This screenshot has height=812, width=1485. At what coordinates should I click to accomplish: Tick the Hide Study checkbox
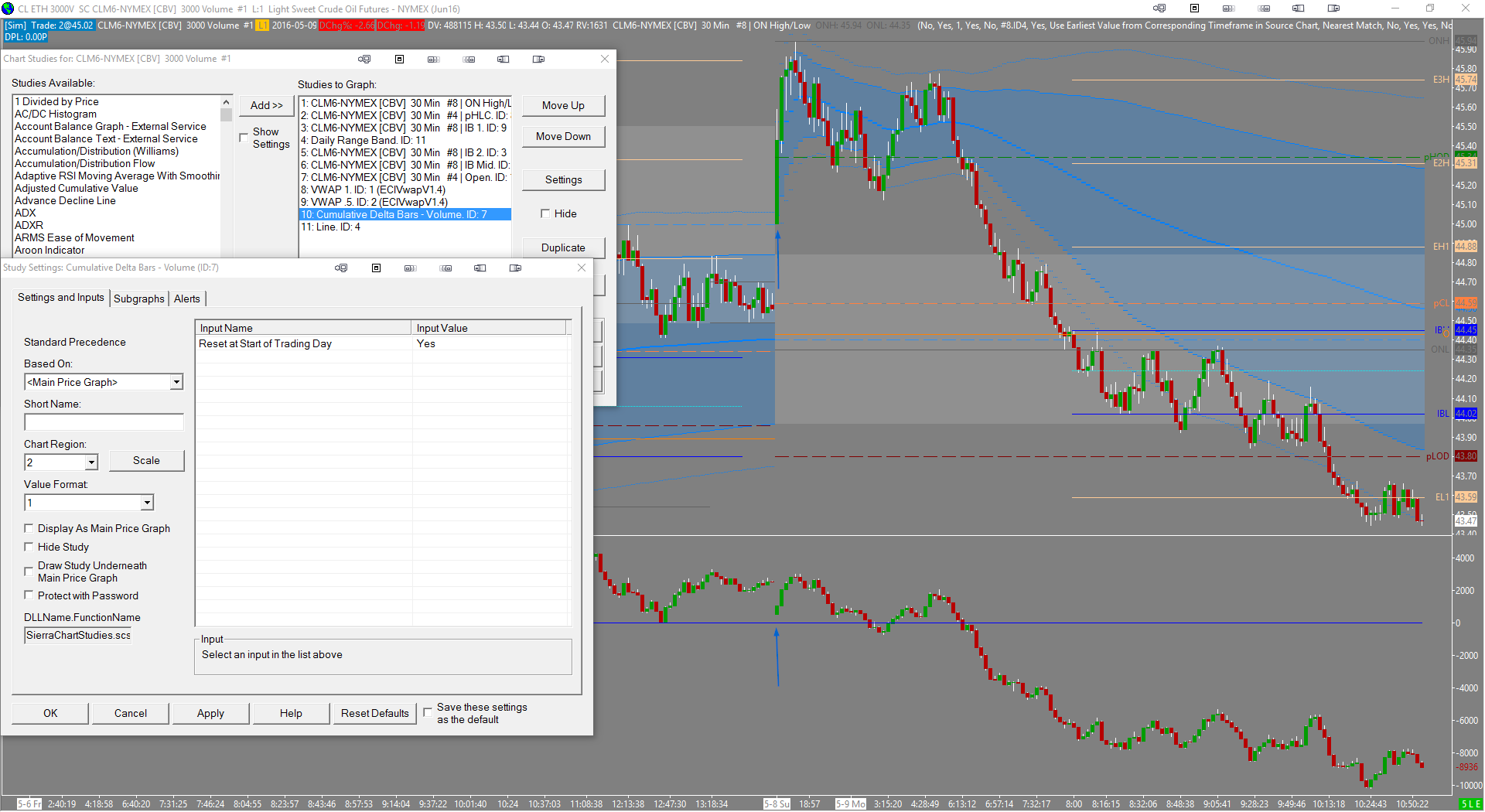click(29, 547)
